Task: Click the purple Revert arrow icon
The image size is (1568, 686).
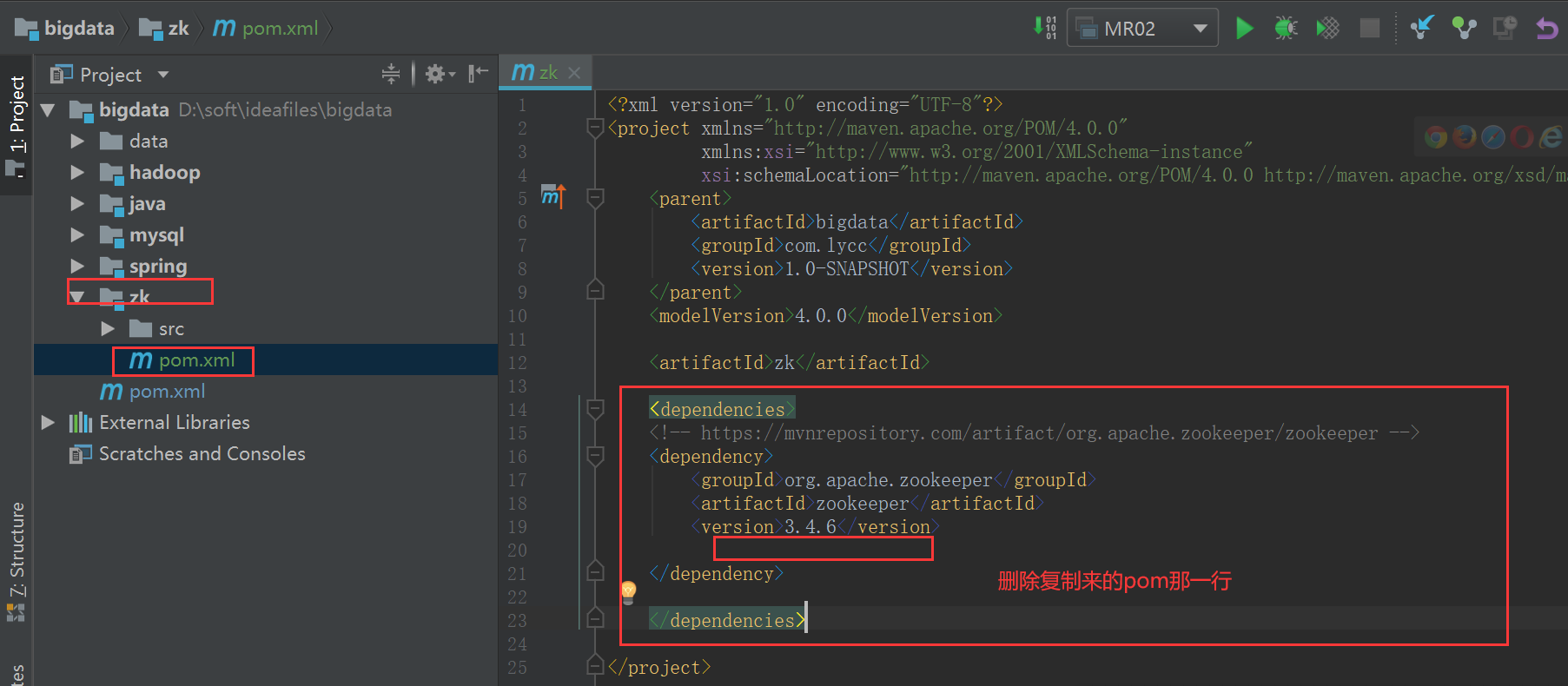Action: tap(1547, 28)
